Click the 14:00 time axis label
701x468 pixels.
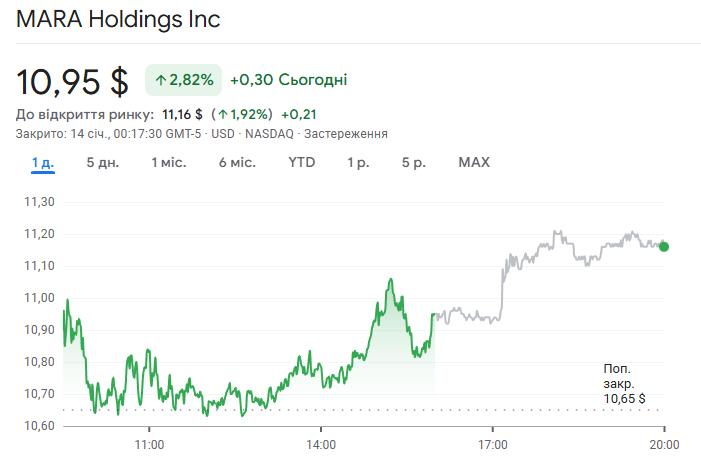click(321, 443)
